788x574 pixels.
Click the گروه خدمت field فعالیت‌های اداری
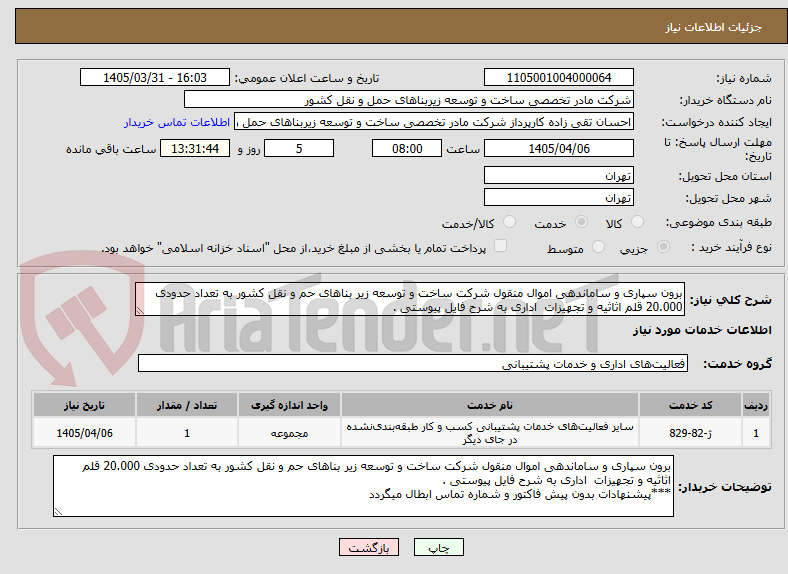(413, 364)
